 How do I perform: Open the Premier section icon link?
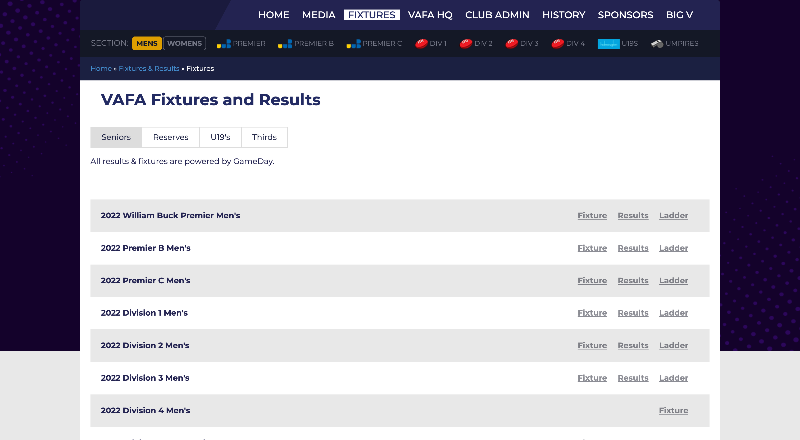tap(223, 44)
